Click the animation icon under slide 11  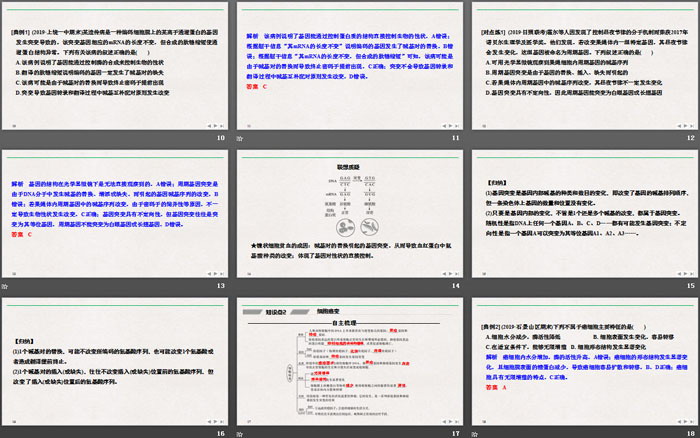coord(240,138)
